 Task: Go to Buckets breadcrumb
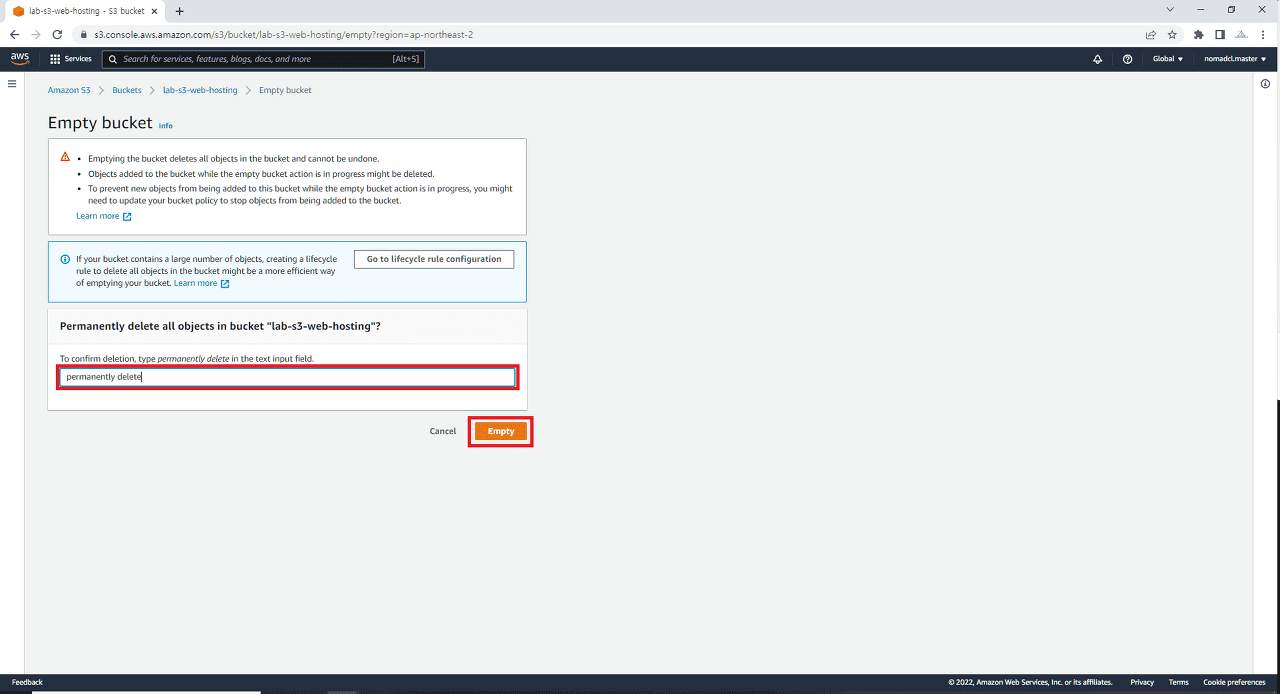[127, 90]
